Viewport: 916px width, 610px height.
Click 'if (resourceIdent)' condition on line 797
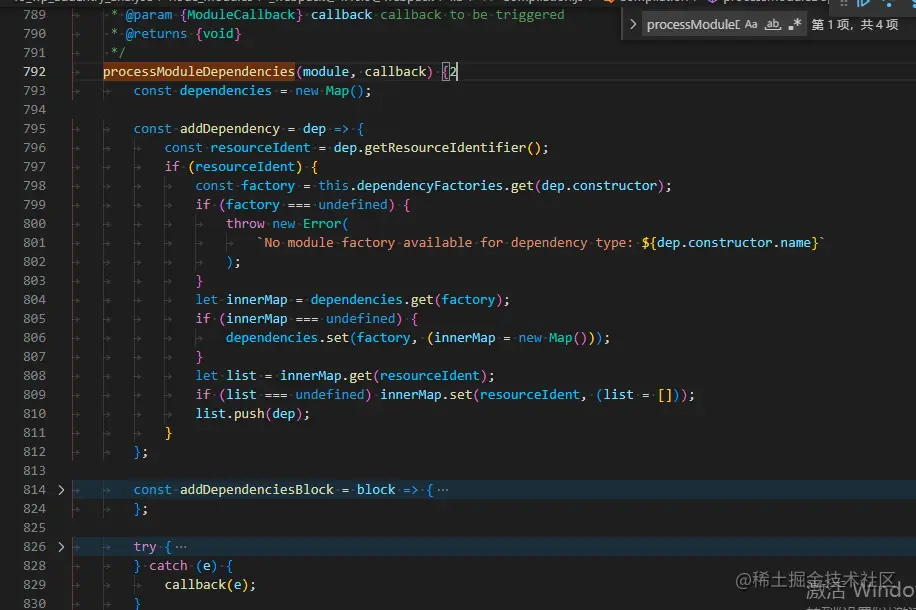(x=233, y=167)
